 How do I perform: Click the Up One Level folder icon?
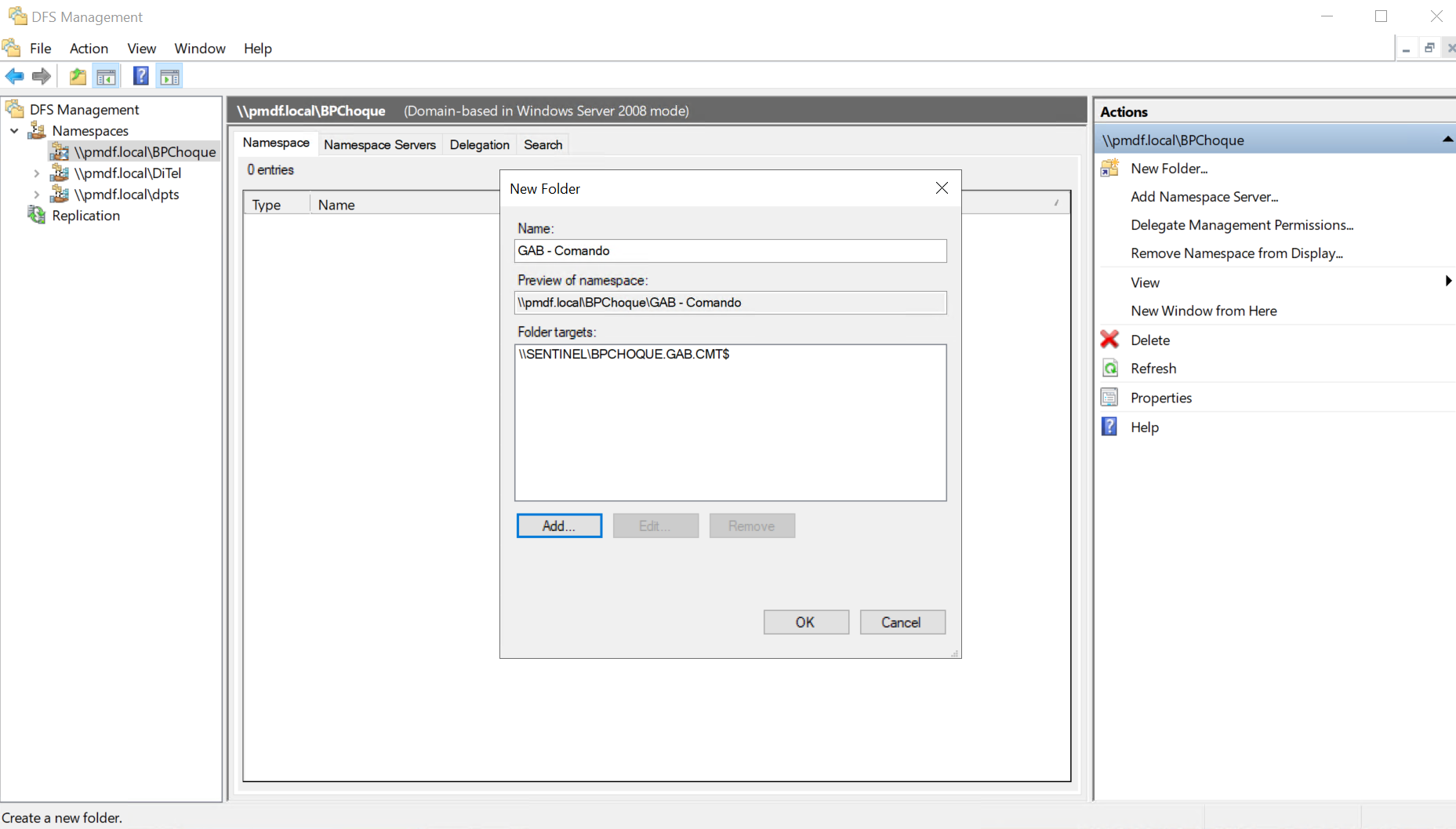pyautogui.click(x=78, y=76)
